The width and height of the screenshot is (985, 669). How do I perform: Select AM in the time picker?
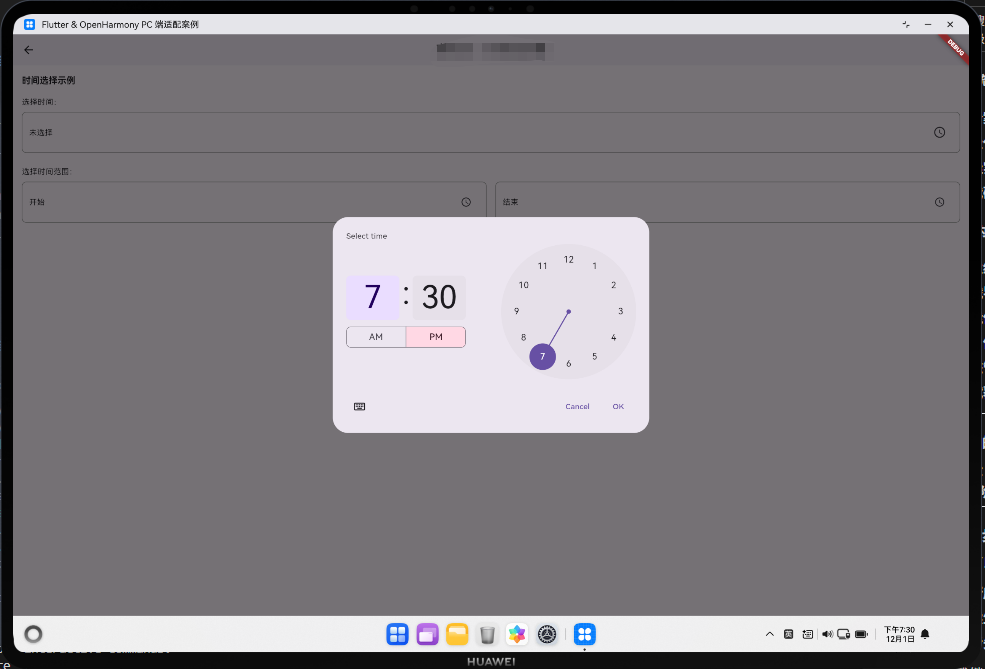(x=376, y=337)
